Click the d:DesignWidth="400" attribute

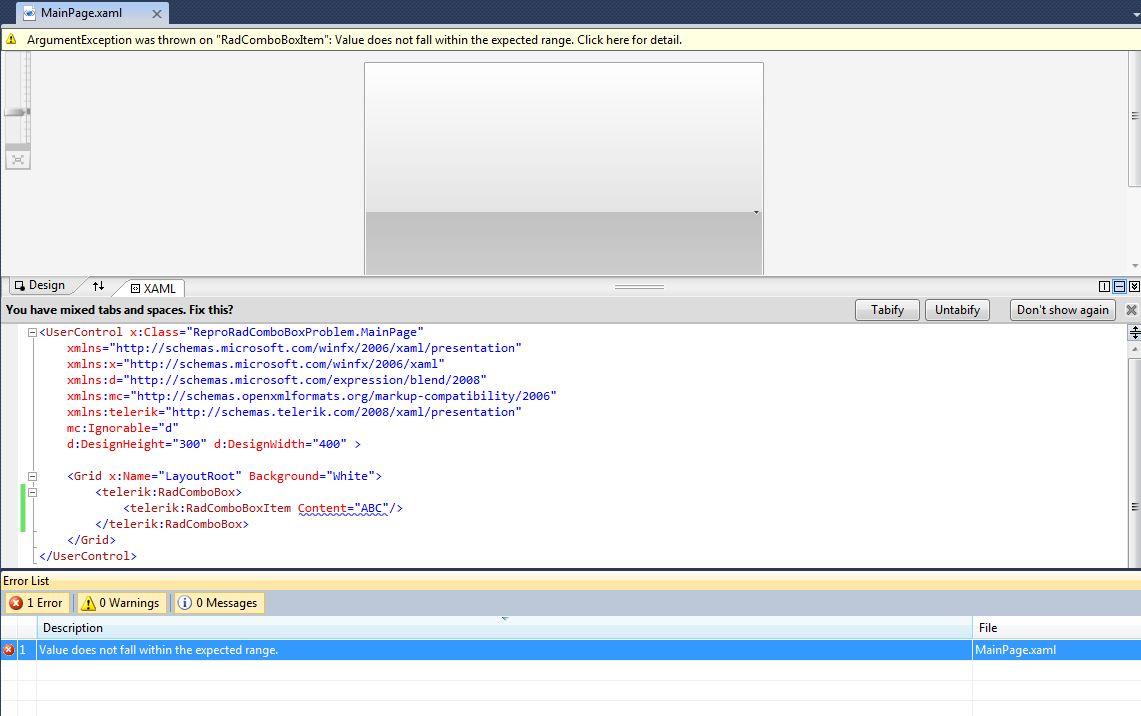pyautogui.click(x=280, y=445)
